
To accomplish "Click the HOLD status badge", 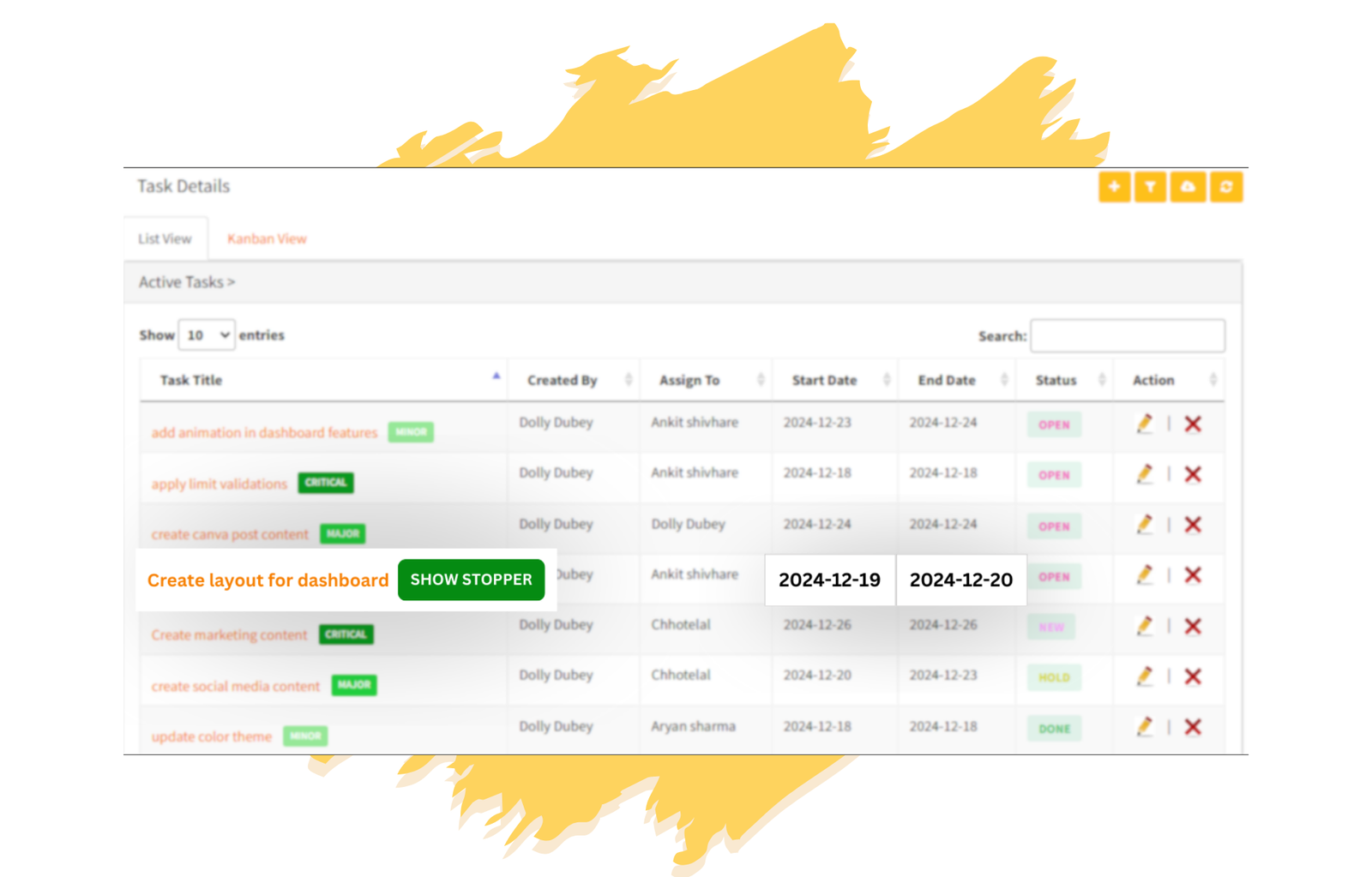I will pyautogui.click(x=1054, y=677).
